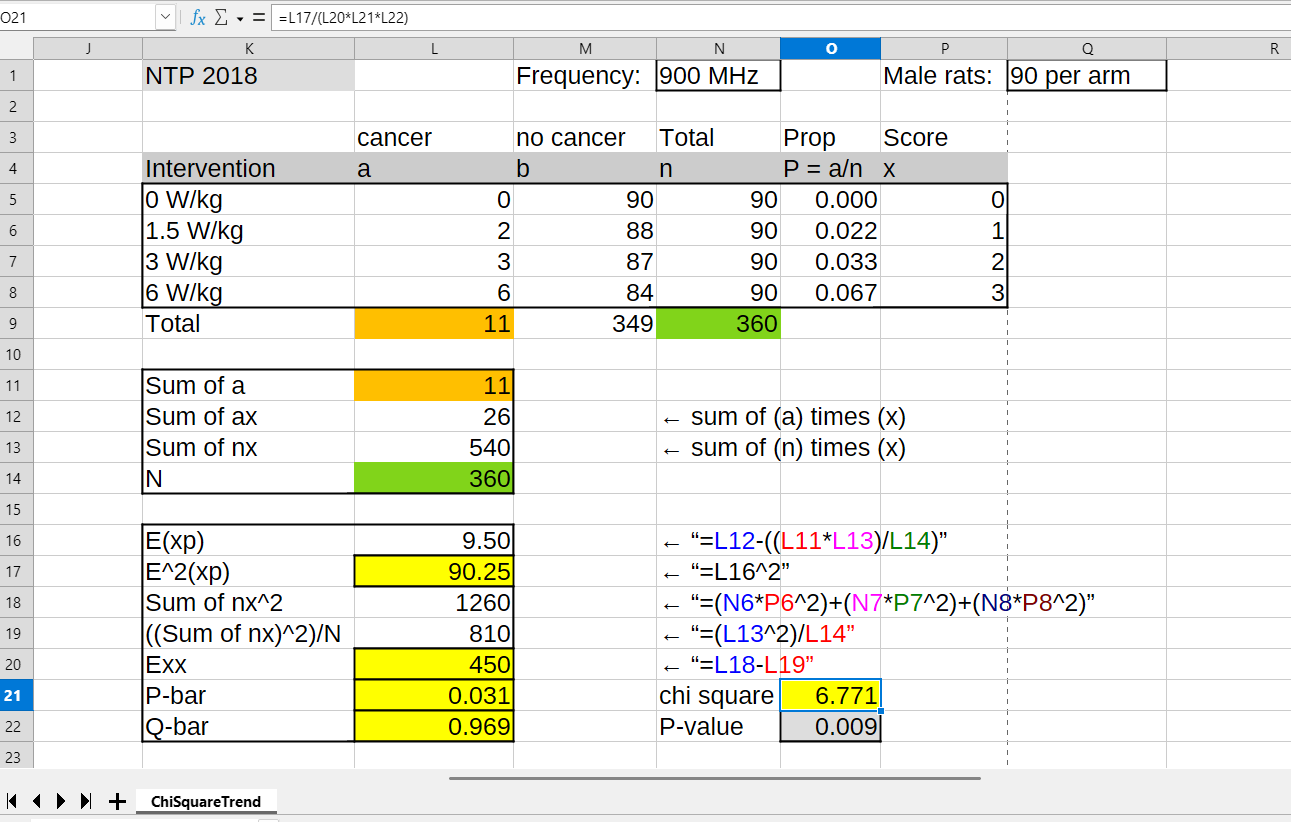
Task: Add a new sheet with plus icon
Action: click(117, 801)
